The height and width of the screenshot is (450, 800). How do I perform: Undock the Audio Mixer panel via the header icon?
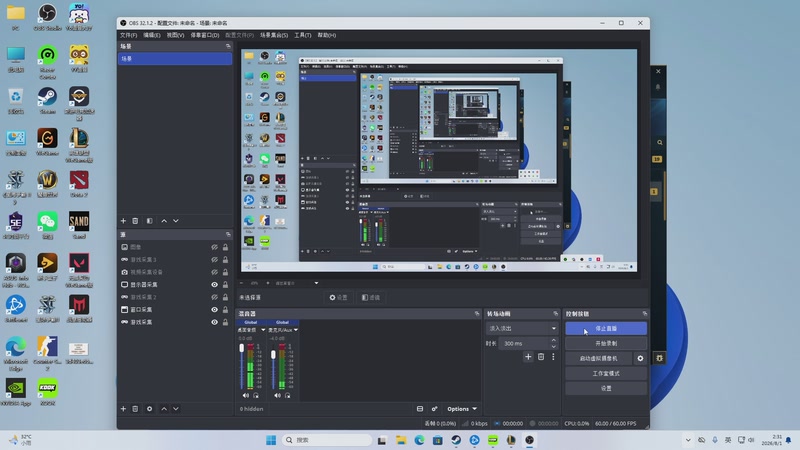pyautogui.click(x=477, y=314)
